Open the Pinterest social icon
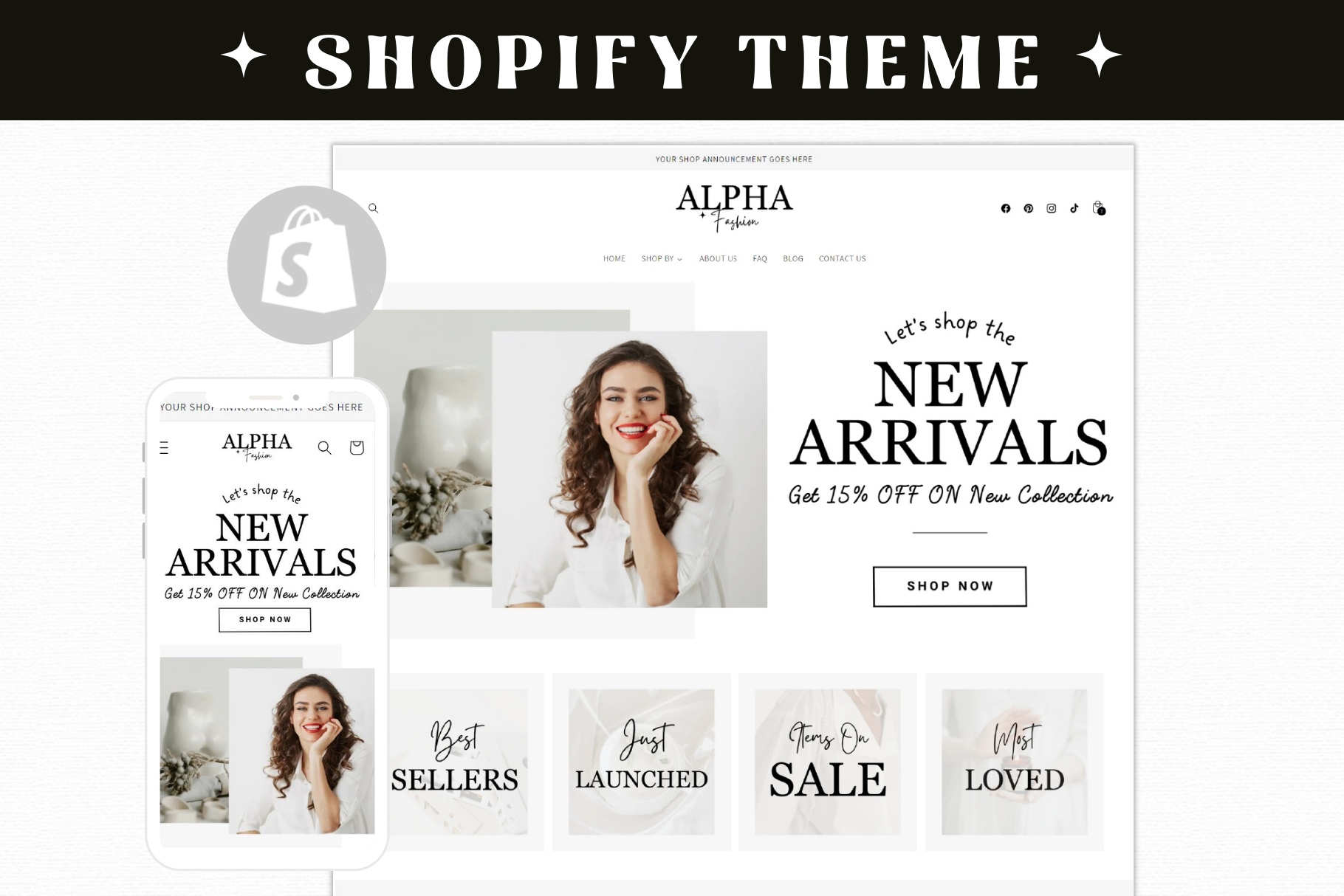The height and width of the screenshot is (896, 1344). click(x=1029, y=209)
